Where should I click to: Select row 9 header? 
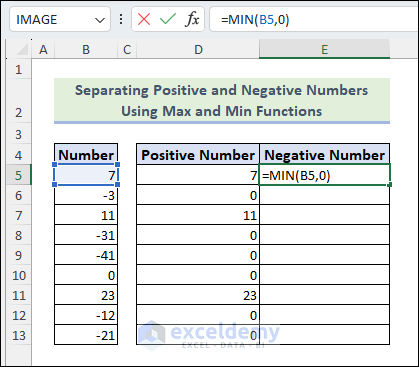pos(18,255)
